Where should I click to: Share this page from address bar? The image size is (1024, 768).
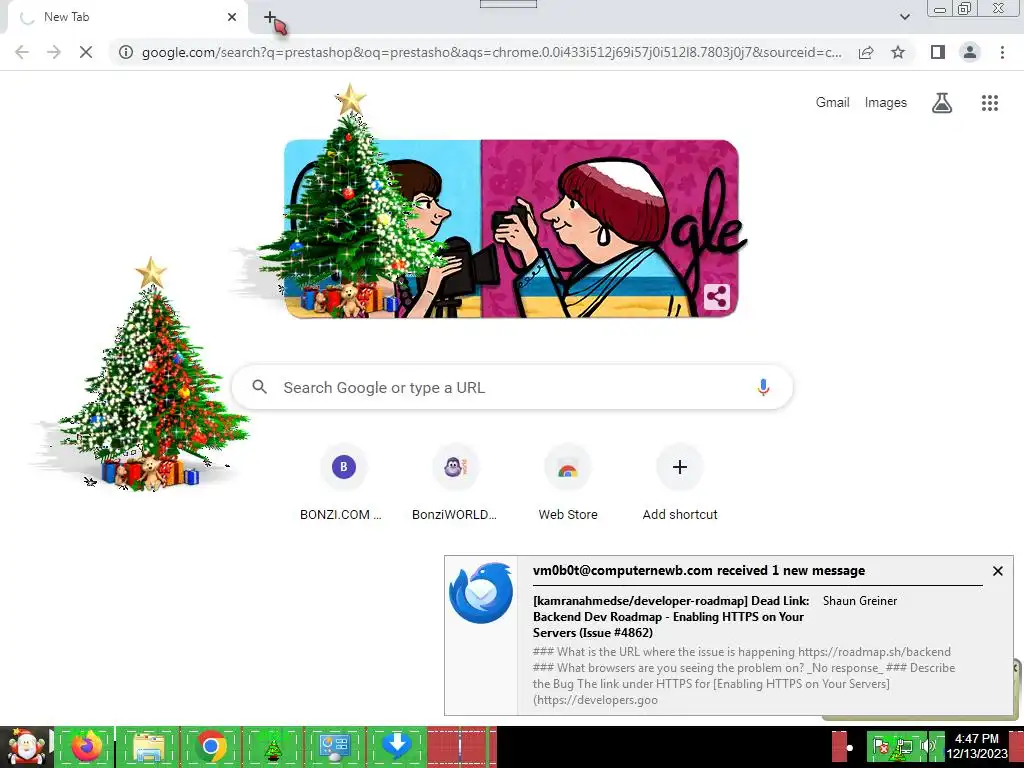[x=866, y=52]
